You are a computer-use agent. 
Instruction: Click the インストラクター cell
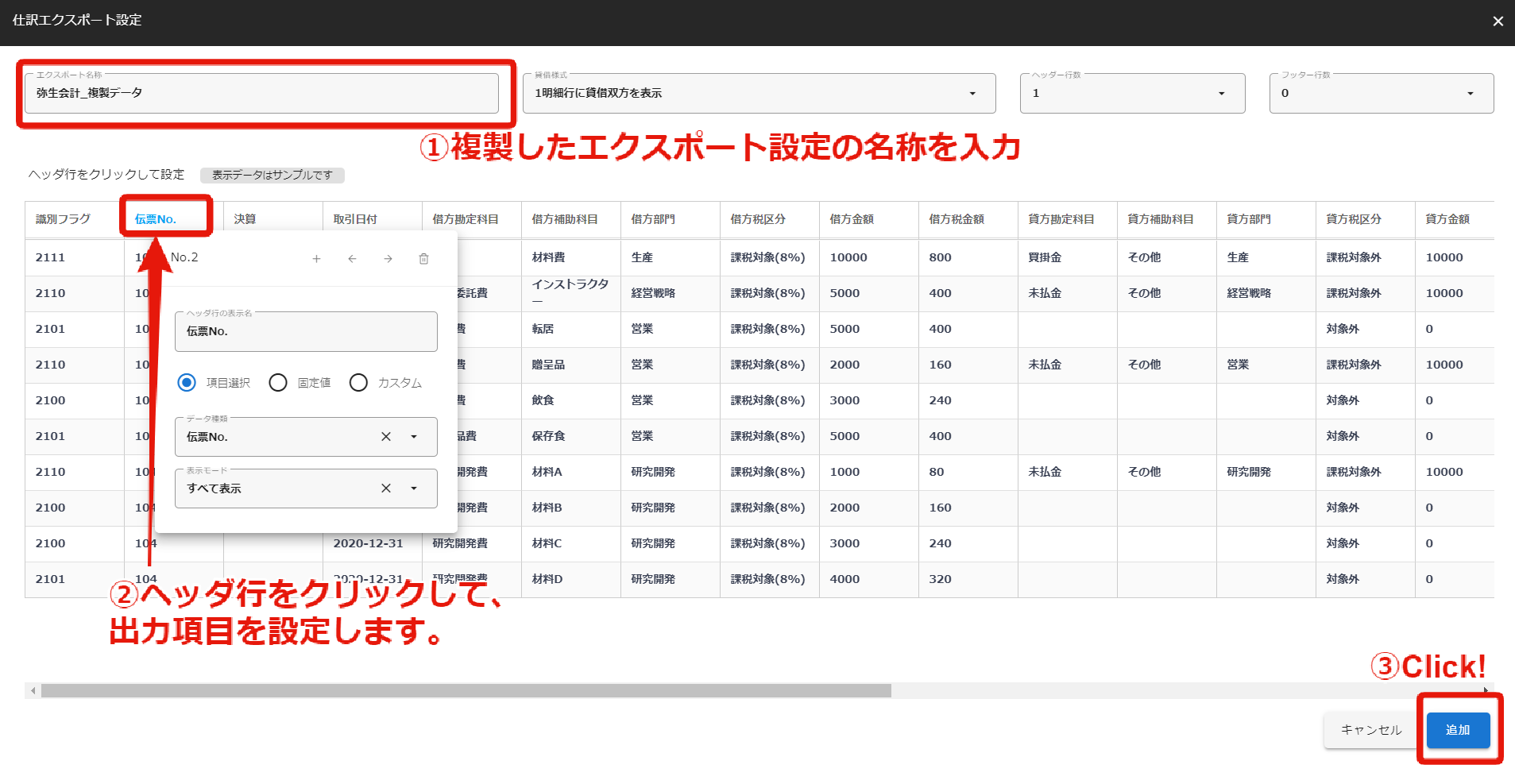coord(570,292)
